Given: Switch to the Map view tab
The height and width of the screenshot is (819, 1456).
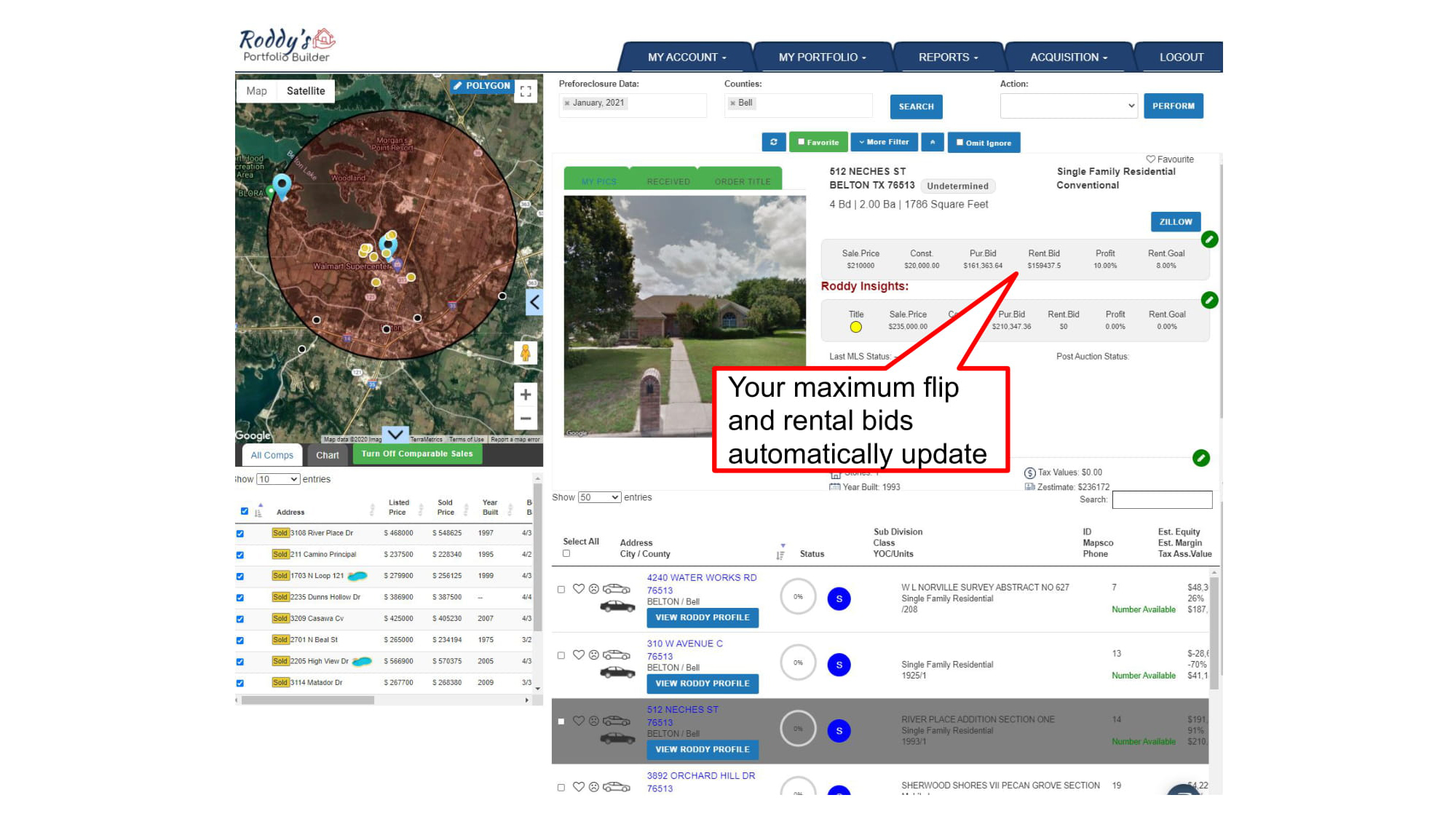Looking at the screenshot, I should [x=256, y=91].
